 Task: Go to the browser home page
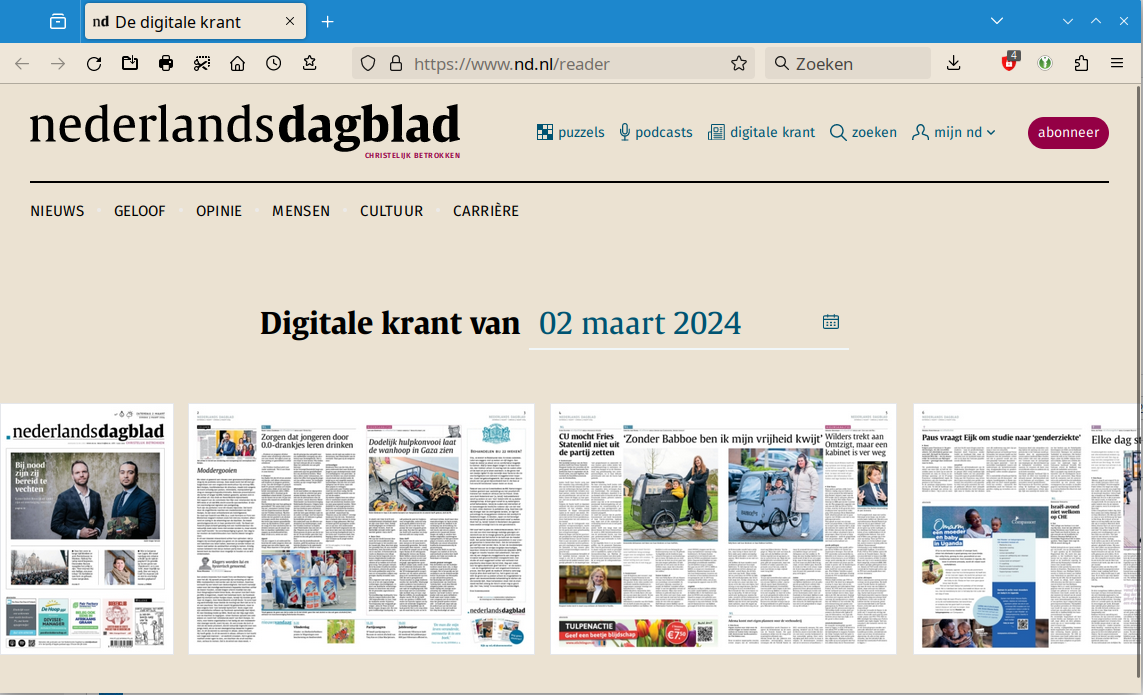(x=237, y=64)
